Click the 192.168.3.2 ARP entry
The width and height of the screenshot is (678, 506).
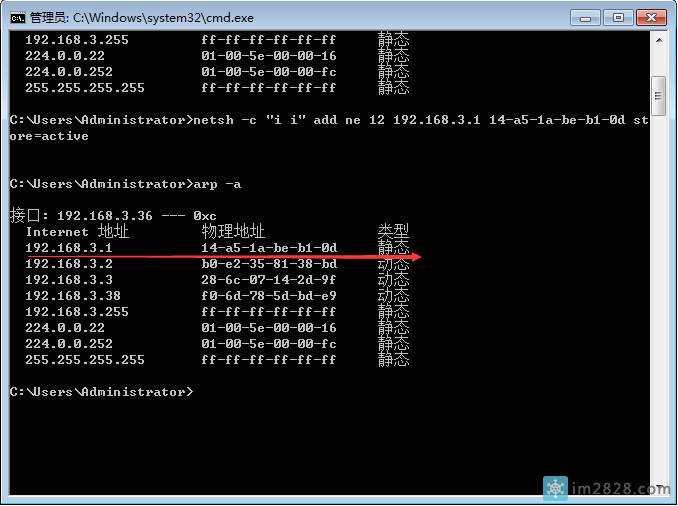pyautogui.click(x=69, y=264)
